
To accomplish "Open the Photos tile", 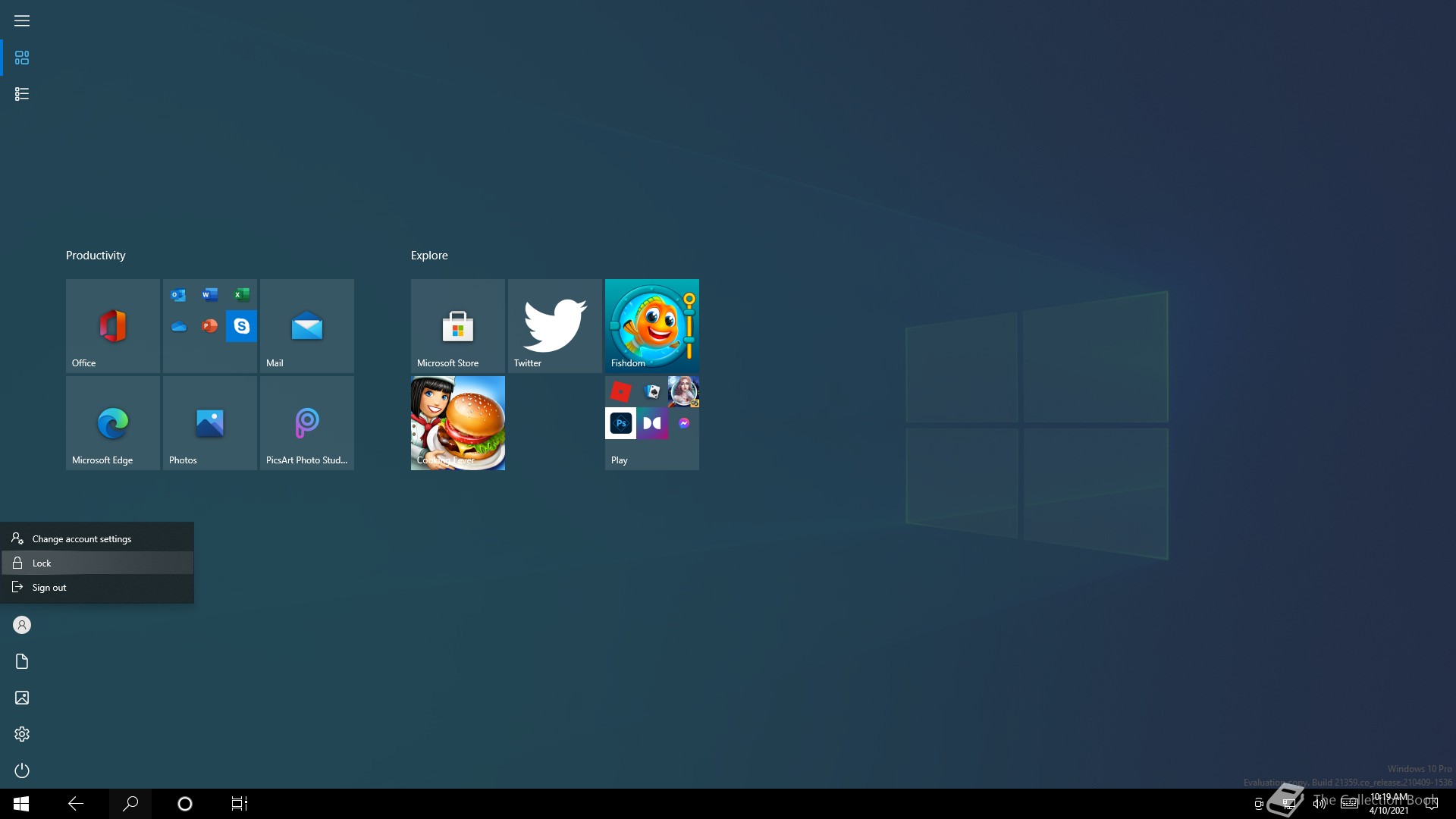I will [210, 423].
